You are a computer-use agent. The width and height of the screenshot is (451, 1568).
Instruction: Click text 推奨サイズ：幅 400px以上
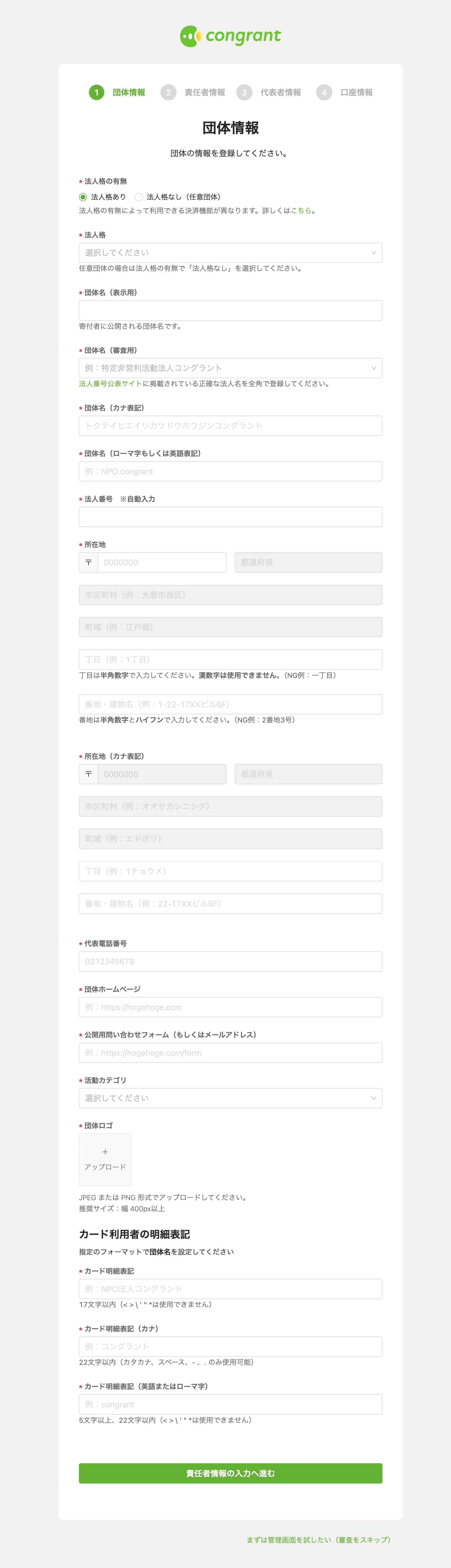tap(122, 1209)
